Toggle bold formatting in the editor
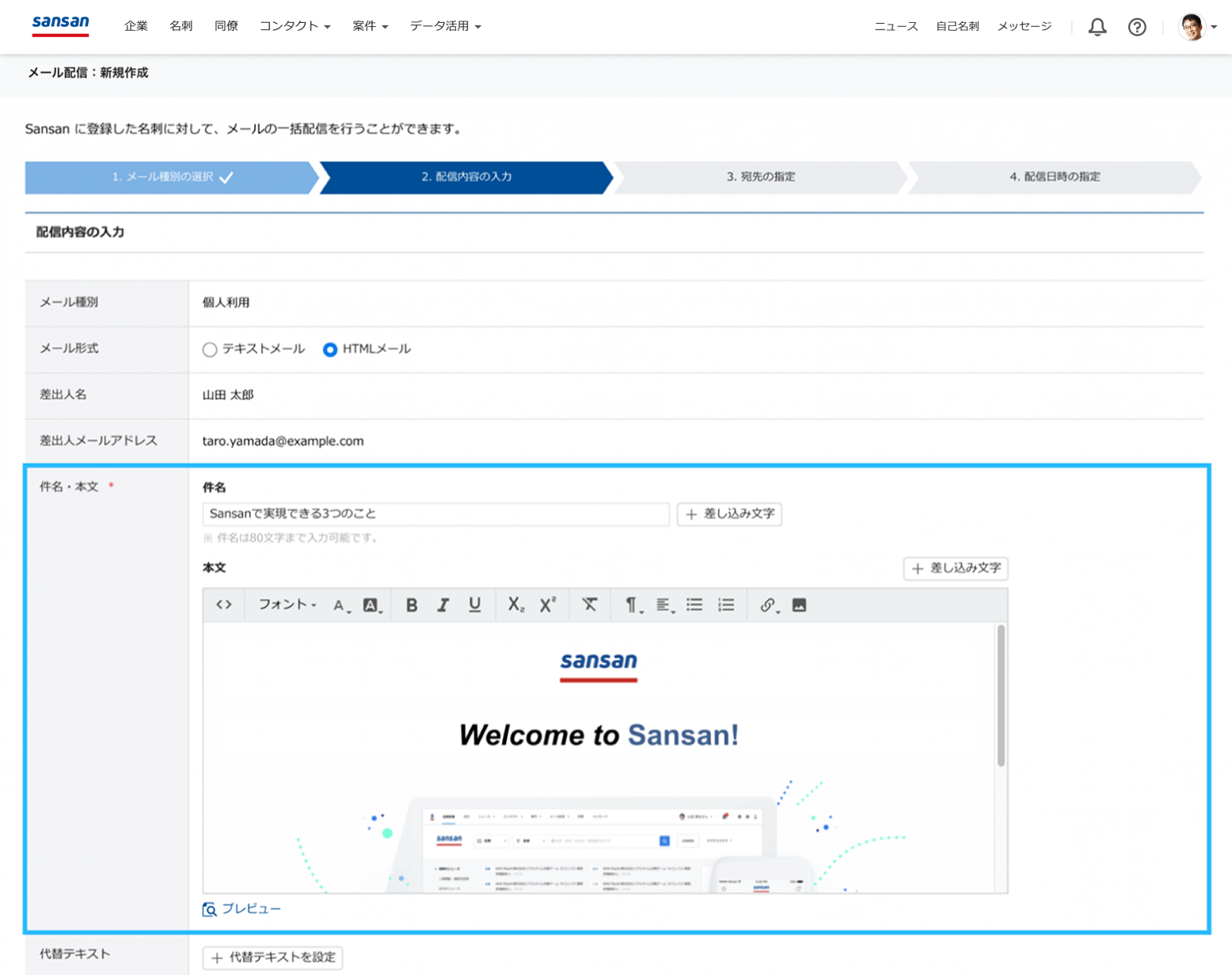1232x975 pixels. tap(412, 605)
